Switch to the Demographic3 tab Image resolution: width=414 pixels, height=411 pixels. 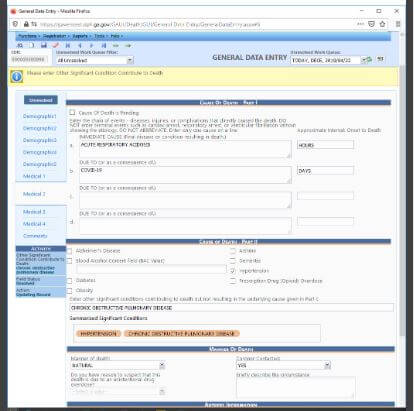tap(40, 140)
